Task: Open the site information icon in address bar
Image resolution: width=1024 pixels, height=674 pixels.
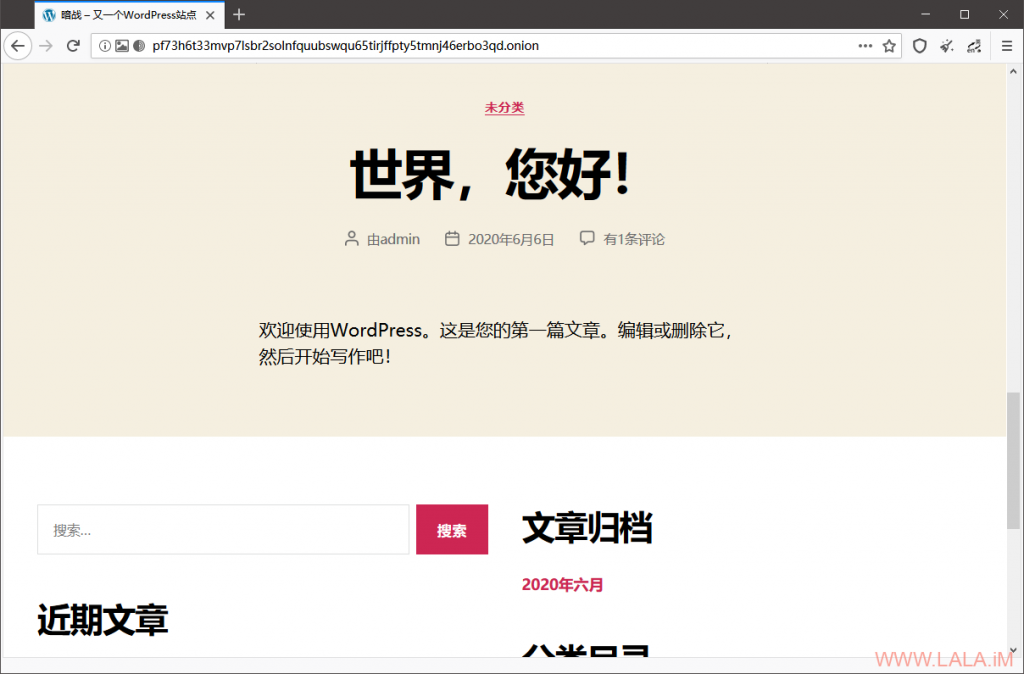Action: click(x=105, y=46)
